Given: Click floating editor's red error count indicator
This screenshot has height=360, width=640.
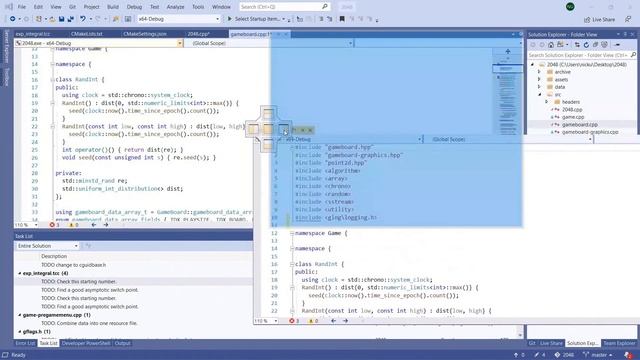Looking at the screenshot, I should (x=294, y=321).
